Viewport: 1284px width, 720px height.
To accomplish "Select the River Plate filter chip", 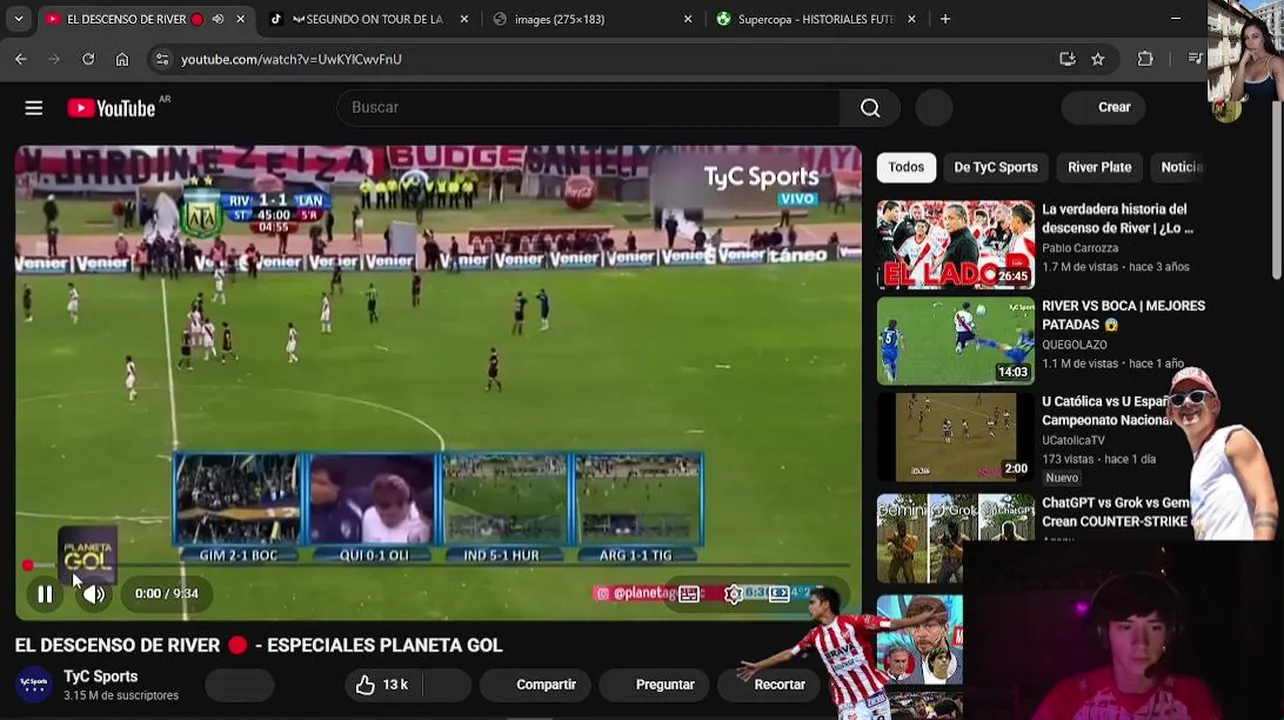I will pyautogui.click(x=1099, y=167).
